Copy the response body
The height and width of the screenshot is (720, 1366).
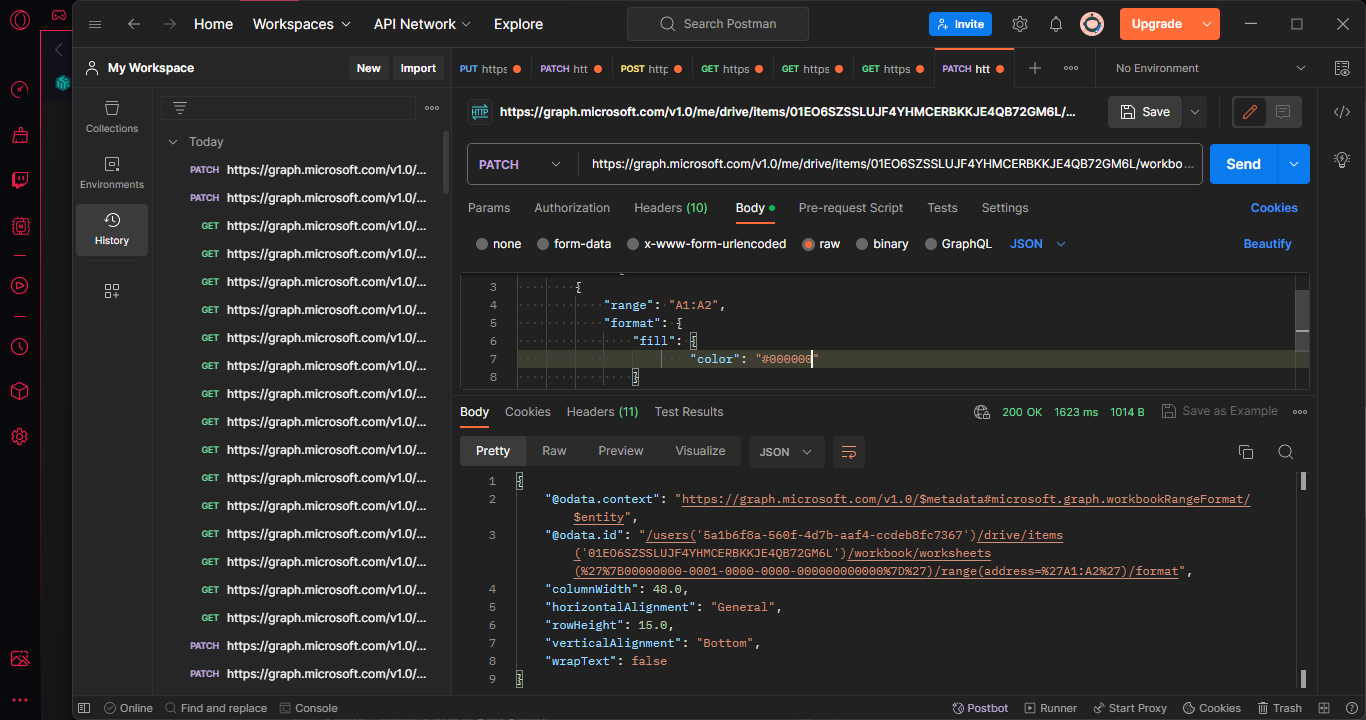[1246, 452]
